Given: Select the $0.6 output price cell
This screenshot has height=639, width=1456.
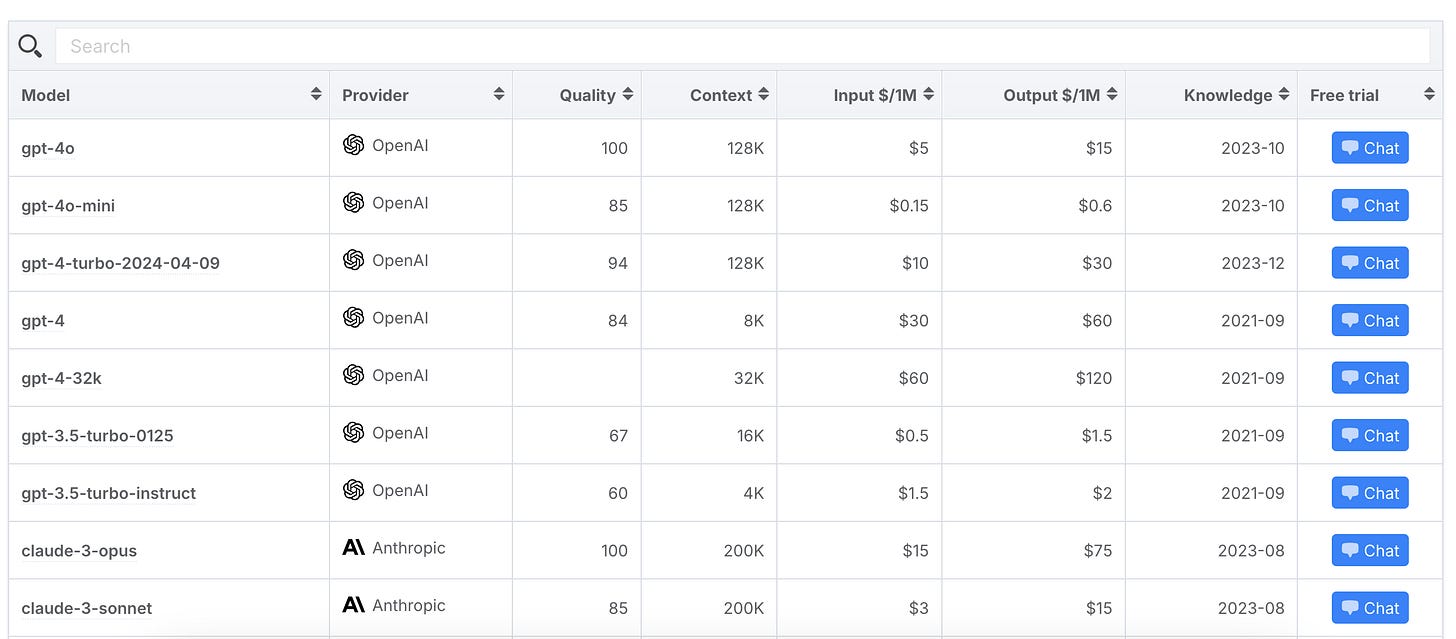Looking at the screenshot, I should [x=1034, y=205].
